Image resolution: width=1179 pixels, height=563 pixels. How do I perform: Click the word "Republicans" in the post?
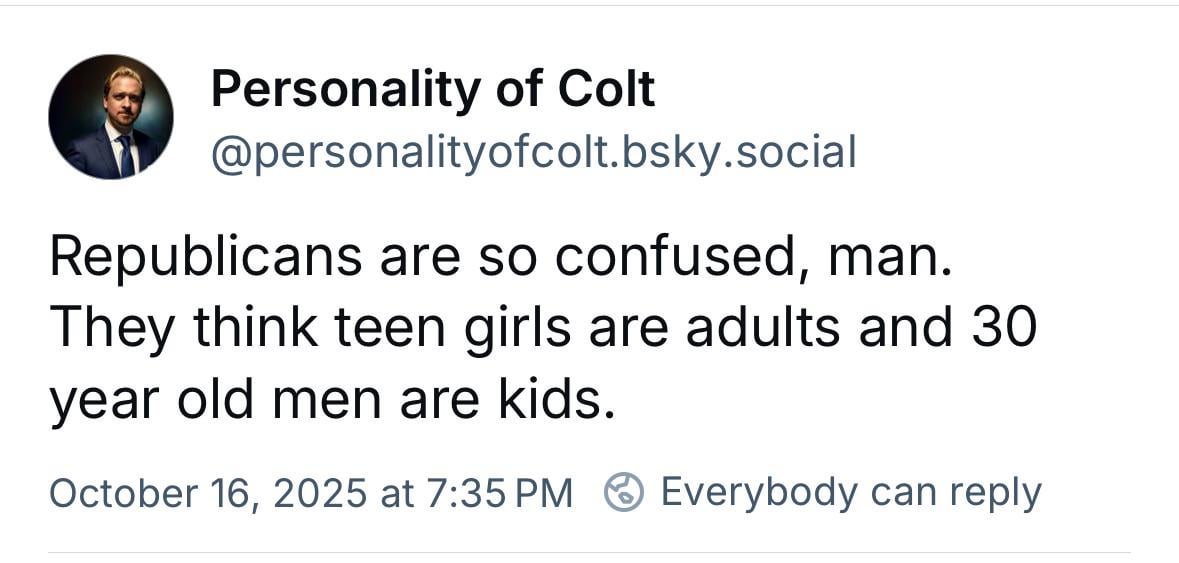(205, 257)
